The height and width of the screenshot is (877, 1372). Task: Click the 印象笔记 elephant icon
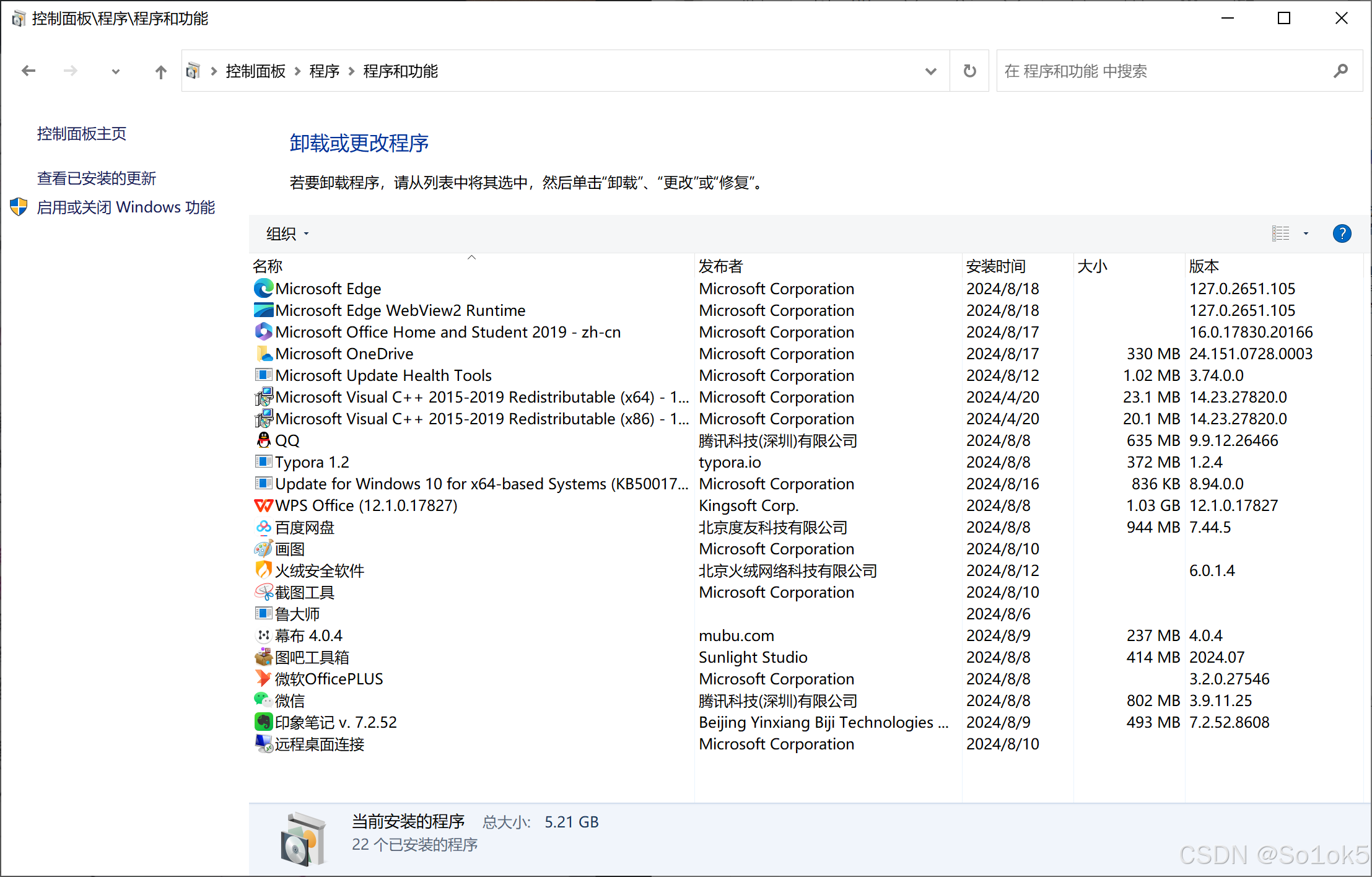click(x=263, y=722)
